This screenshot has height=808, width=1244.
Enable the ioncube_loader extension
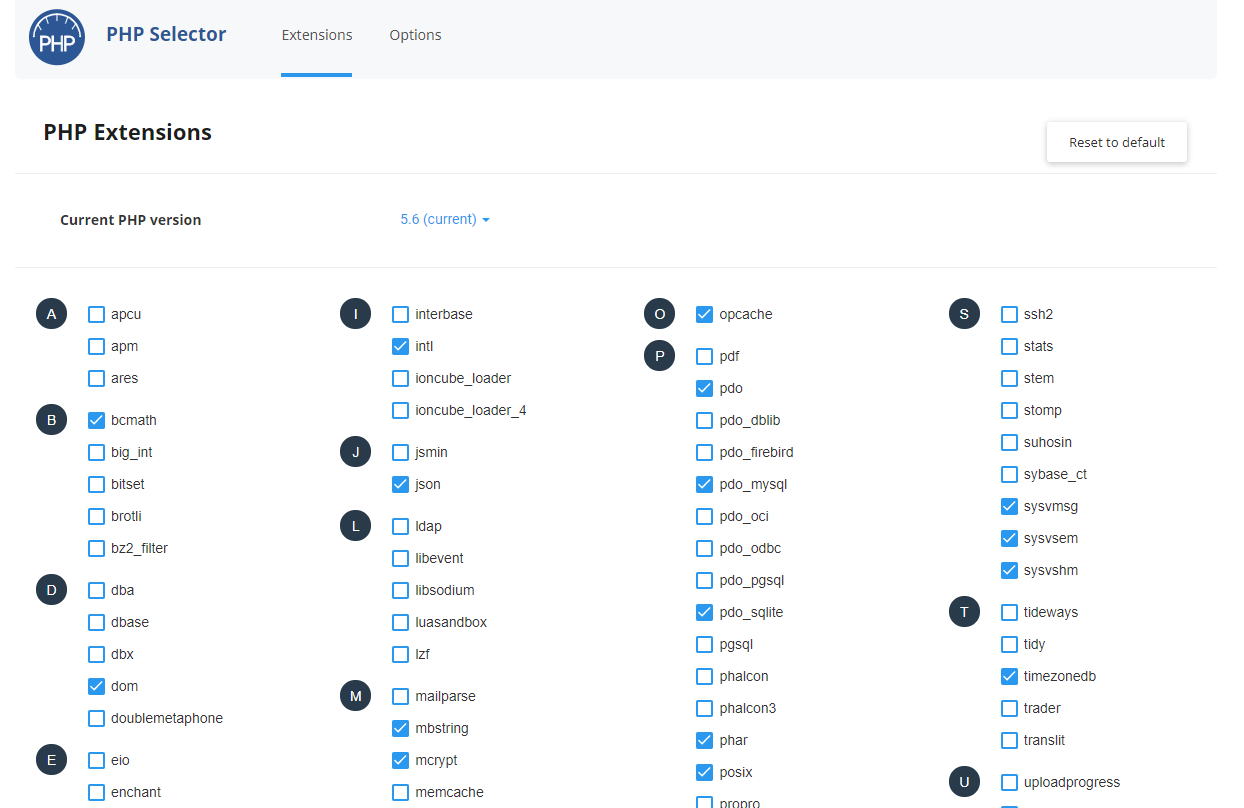[x=400, y=378]
